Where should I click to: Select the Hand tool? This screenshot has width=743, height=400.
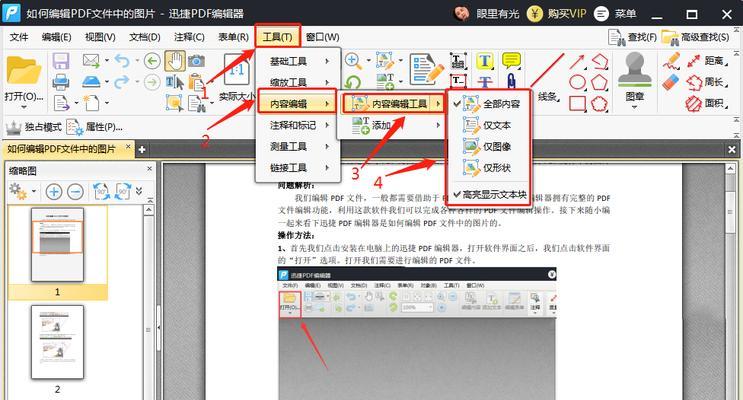click(175, 61)
